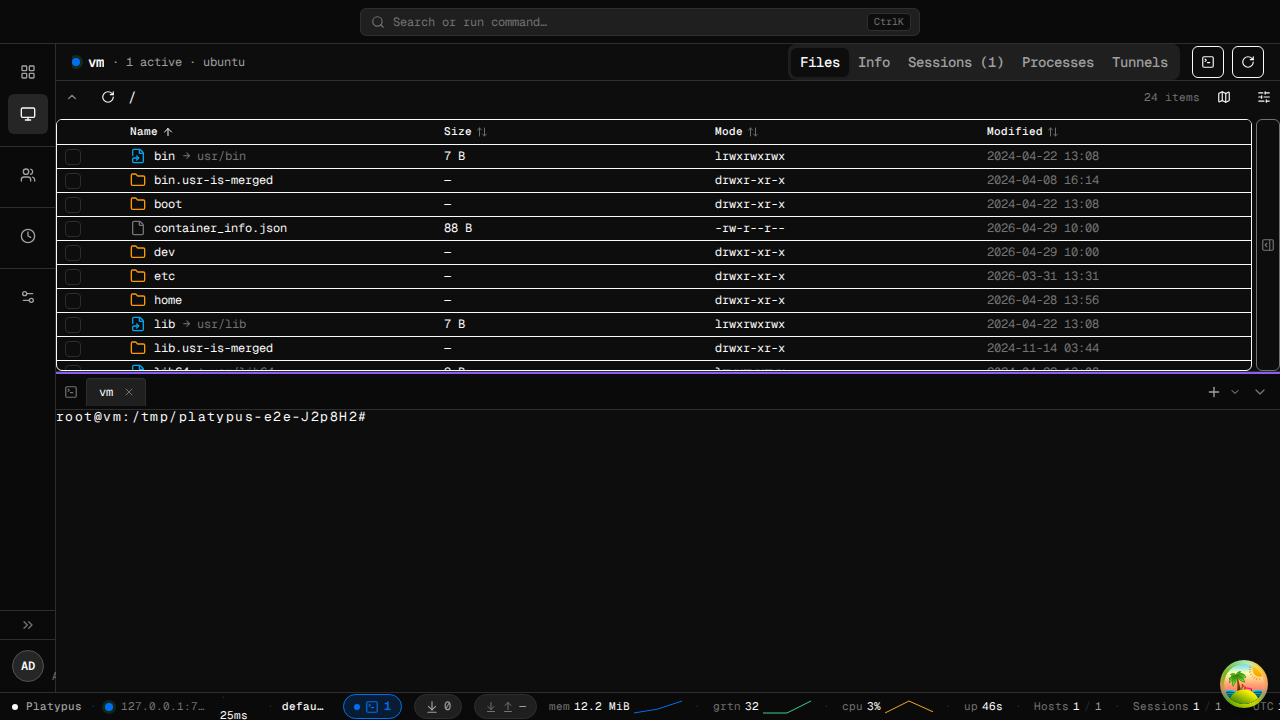Add a new terminal with the plus icon
The image size is (1280, 720).
click(1214, 392)
